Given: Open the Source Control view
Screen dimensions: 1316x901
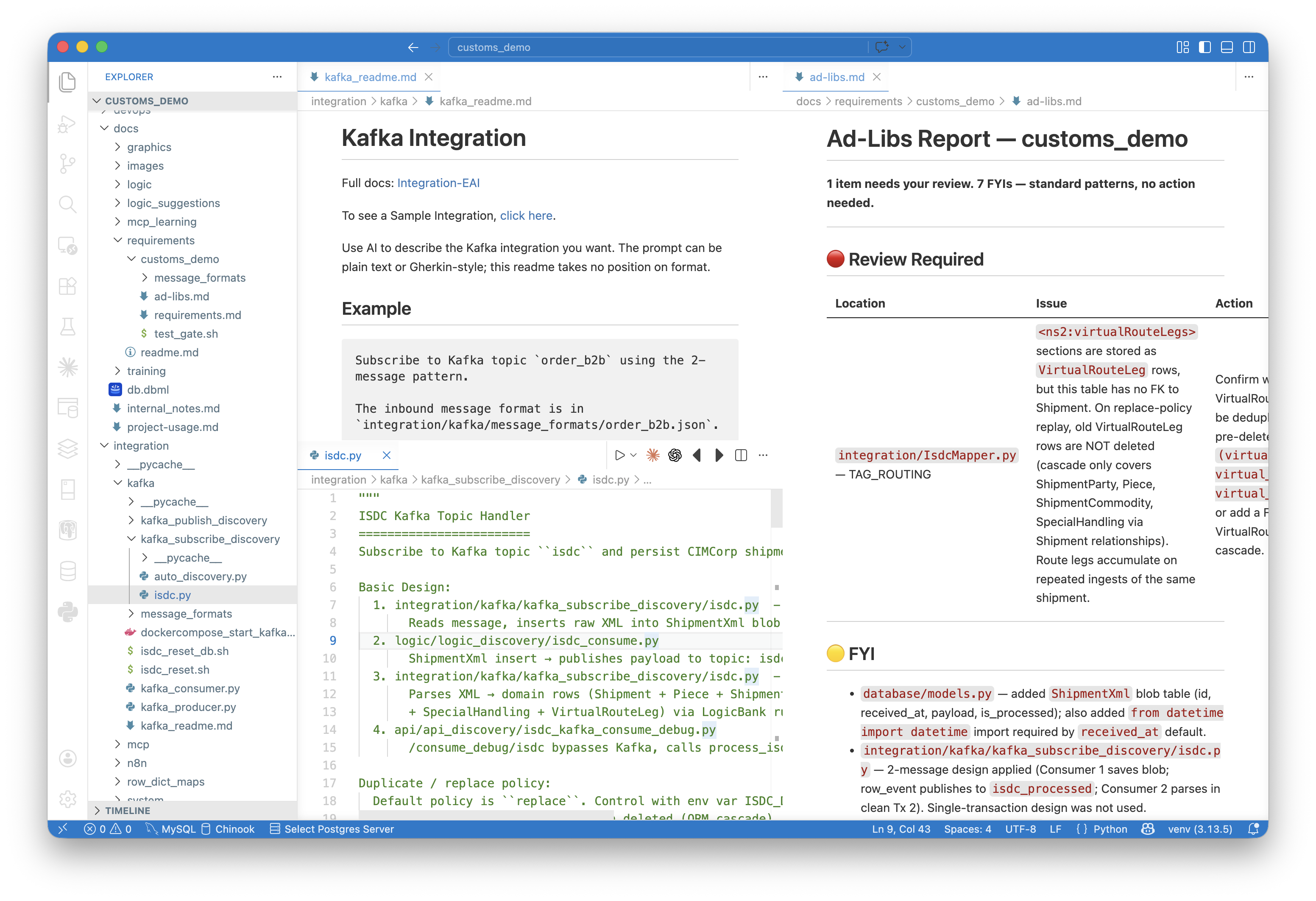Looking at the screenshot, I should 67,164.
